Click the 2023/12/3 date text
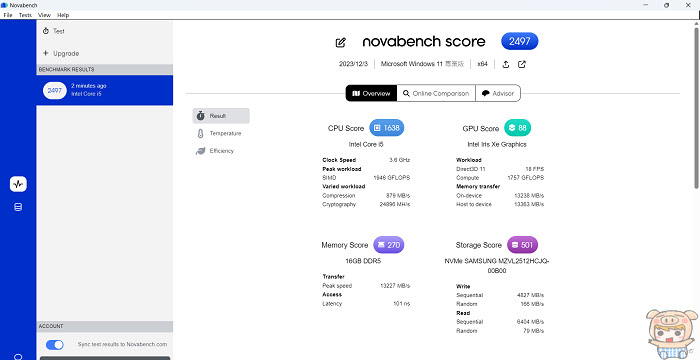This screenshot has width=700, height=360. [354, 64]
